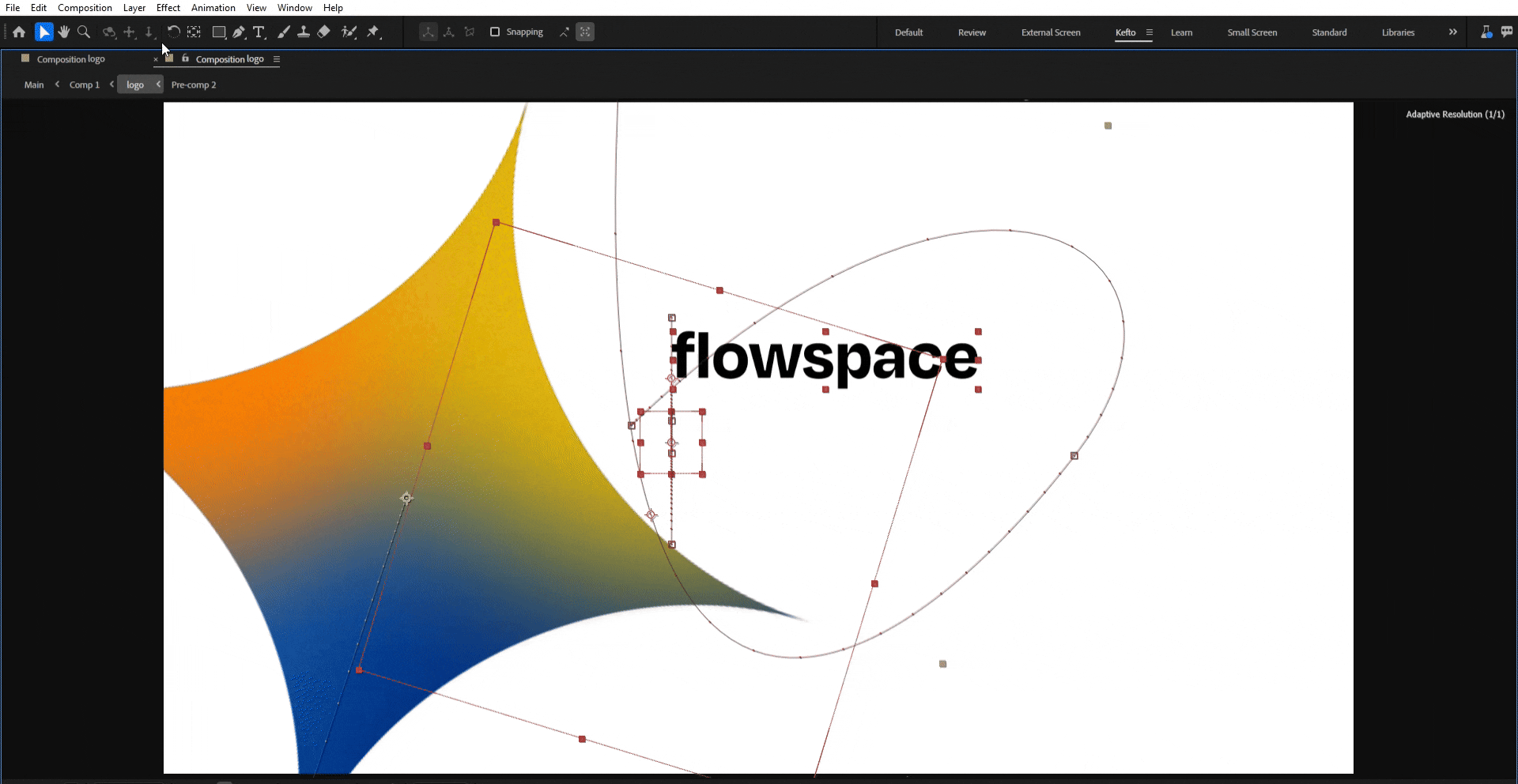Select the first Composition logo tab

pos(70,59)
